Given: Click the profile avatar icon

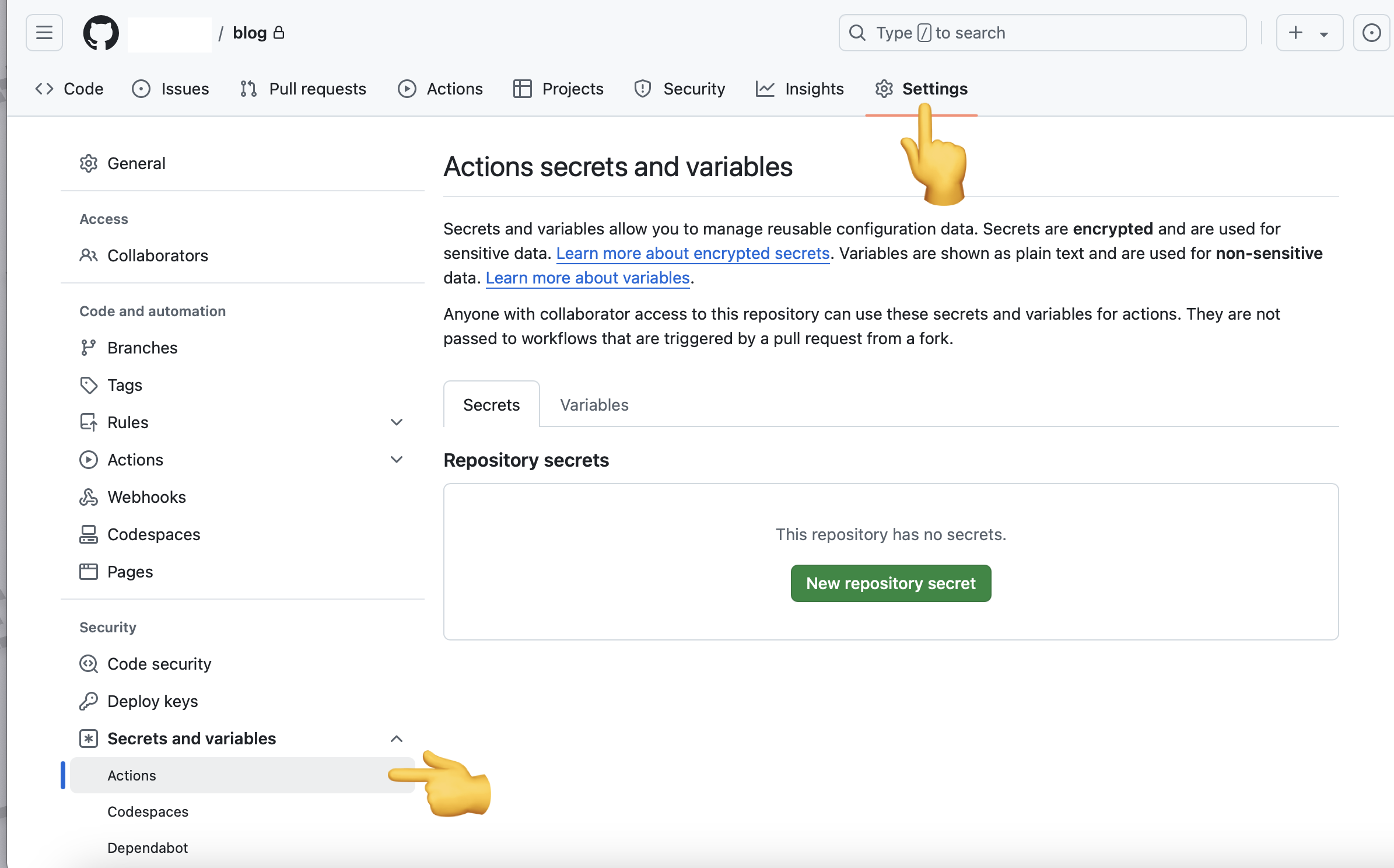Looking at the screenshot, I should point(1371,33).
